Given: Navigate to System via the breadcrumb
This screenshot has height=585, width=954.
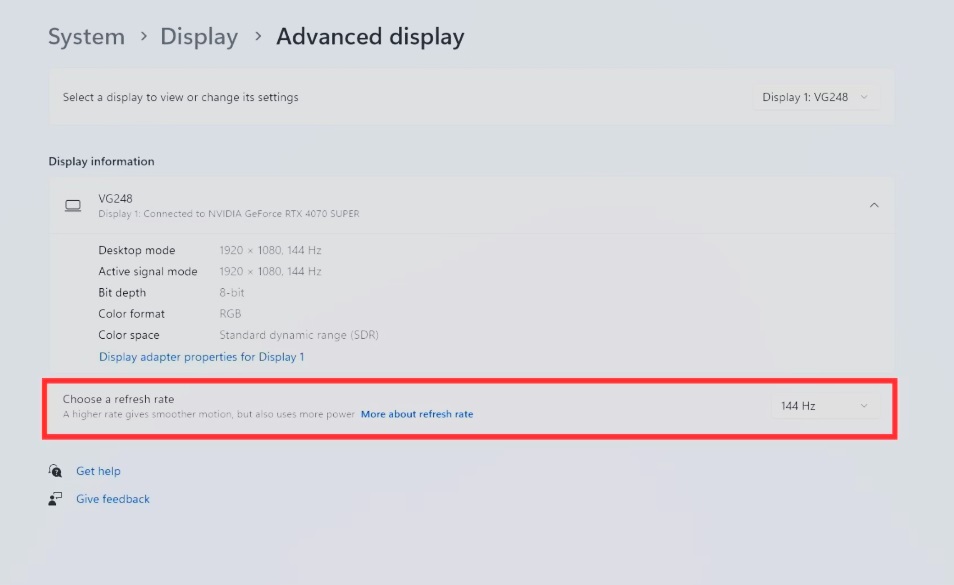Looking at the screenshot, I should tap(86, 36).
